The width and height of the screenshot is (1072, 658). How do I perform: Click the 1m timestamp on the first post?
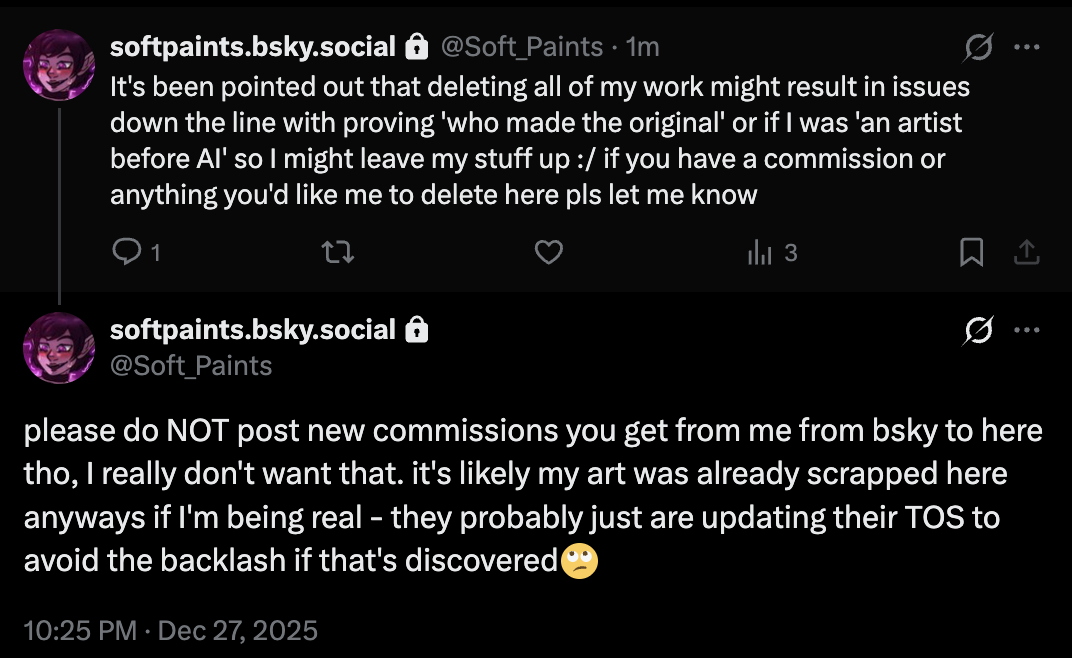(x=642, y=47)
